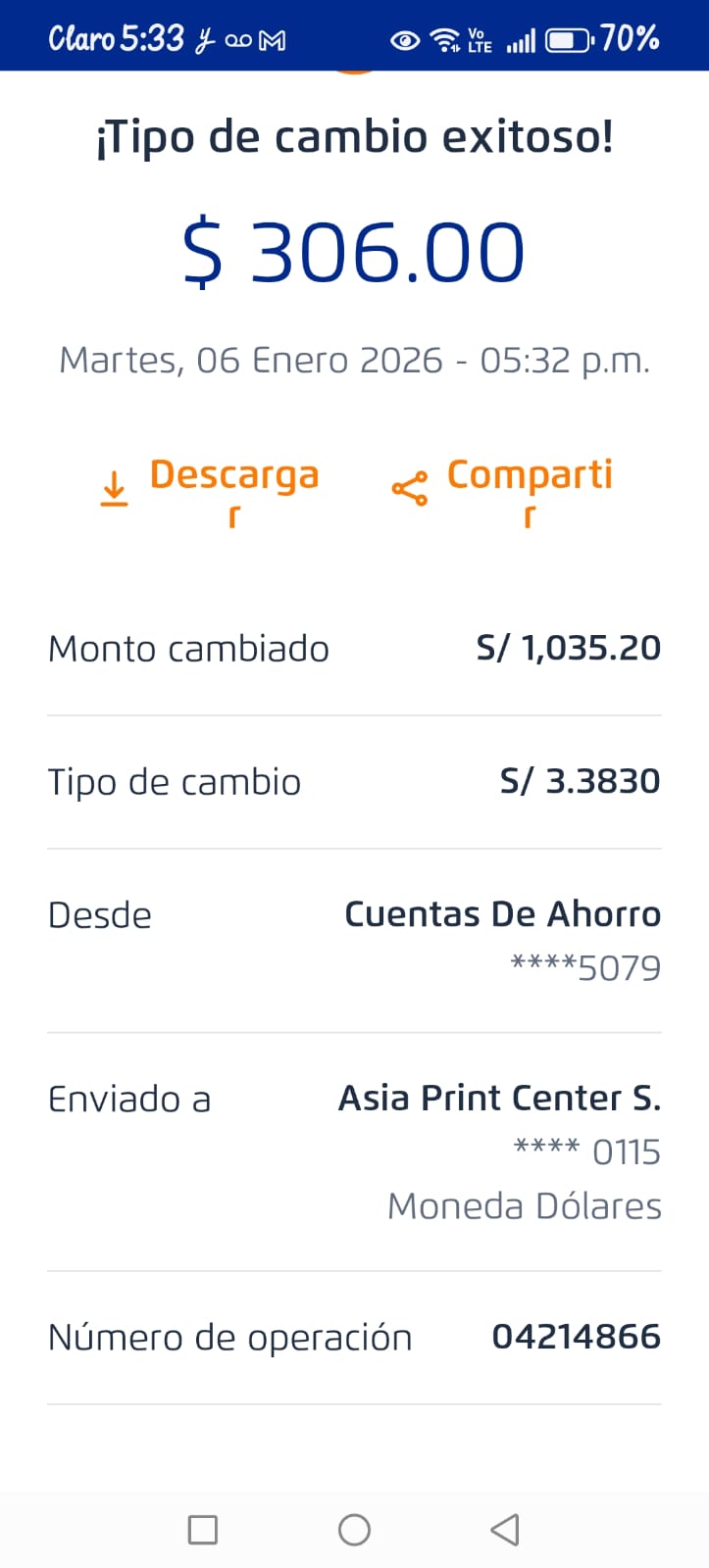Tap Cuentas De Ahorro source account

click(502, 914)
